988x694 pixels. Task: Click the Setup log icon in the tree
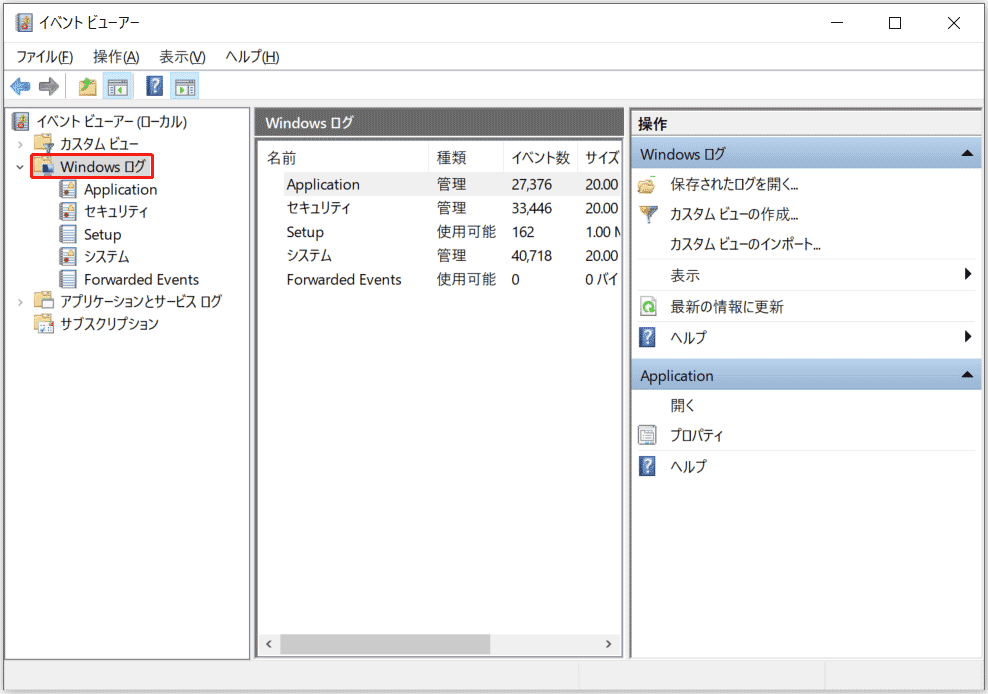point(68,234)
